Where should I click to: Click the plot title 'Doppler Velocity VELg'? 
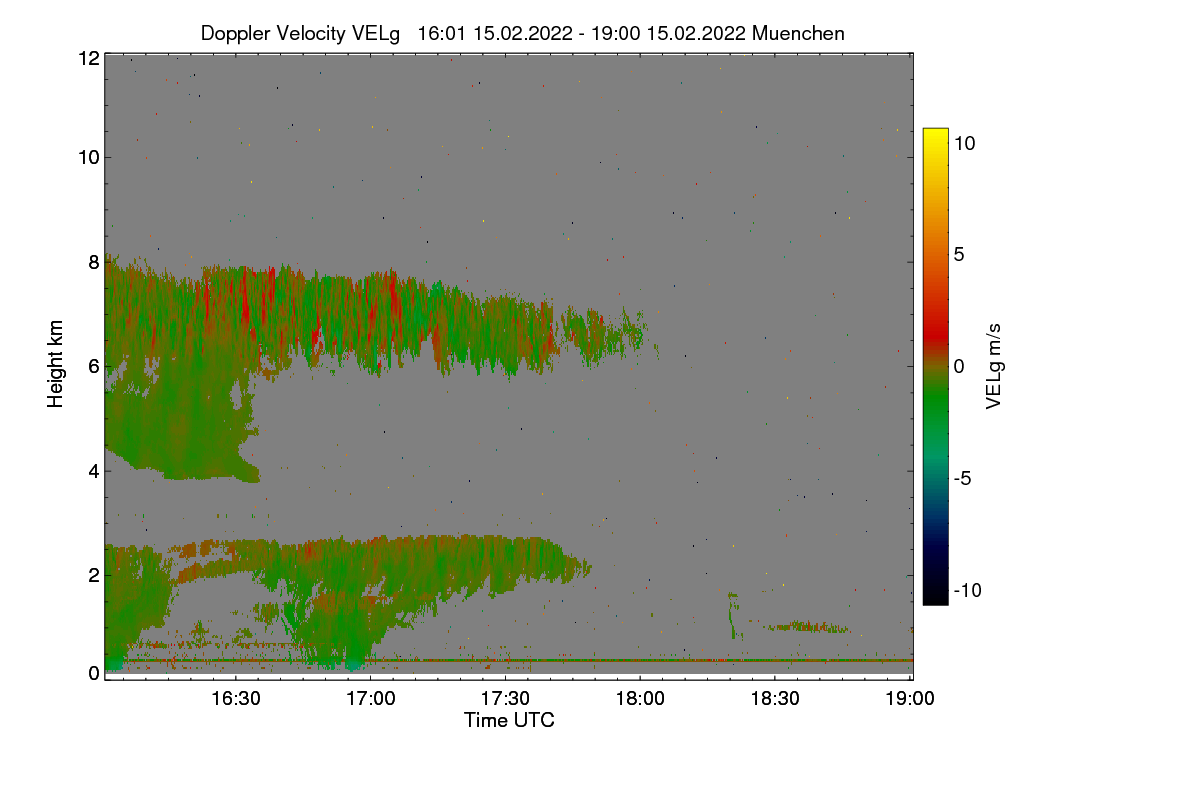pos(300,33)
